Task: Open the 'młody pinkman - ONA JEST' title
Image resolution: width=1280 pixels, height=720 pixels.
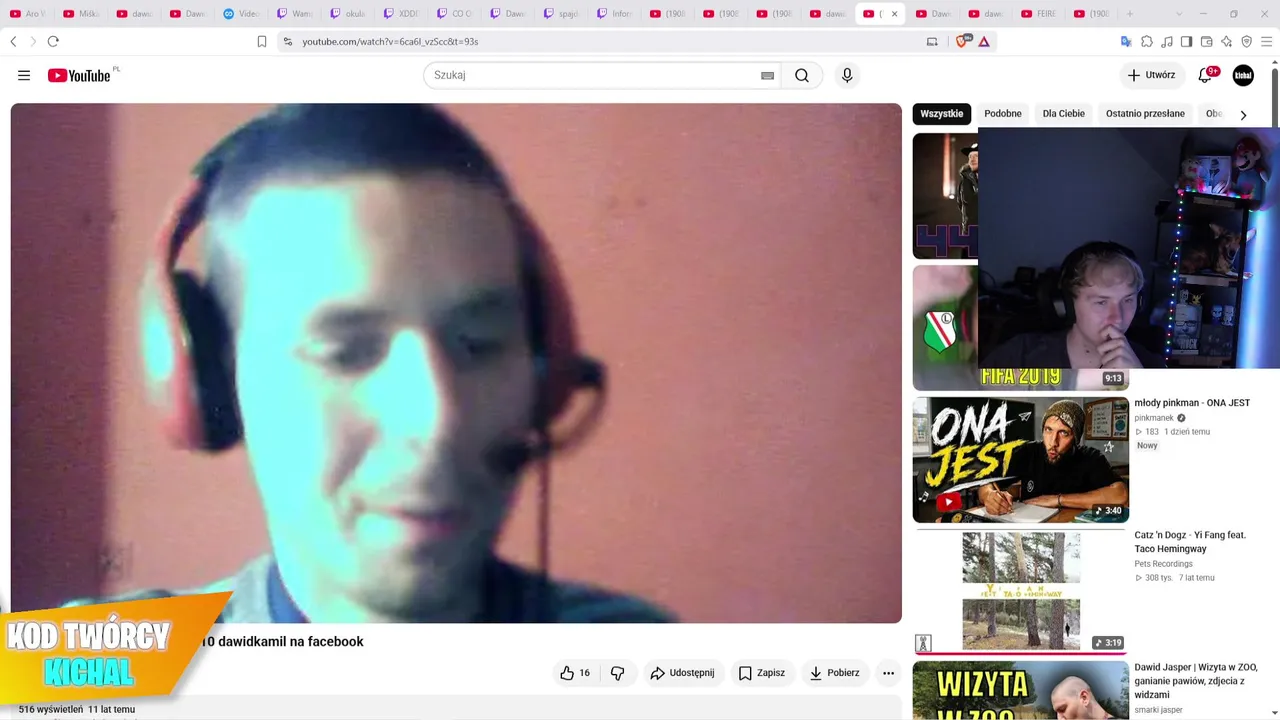Action: pos(1192,403)
